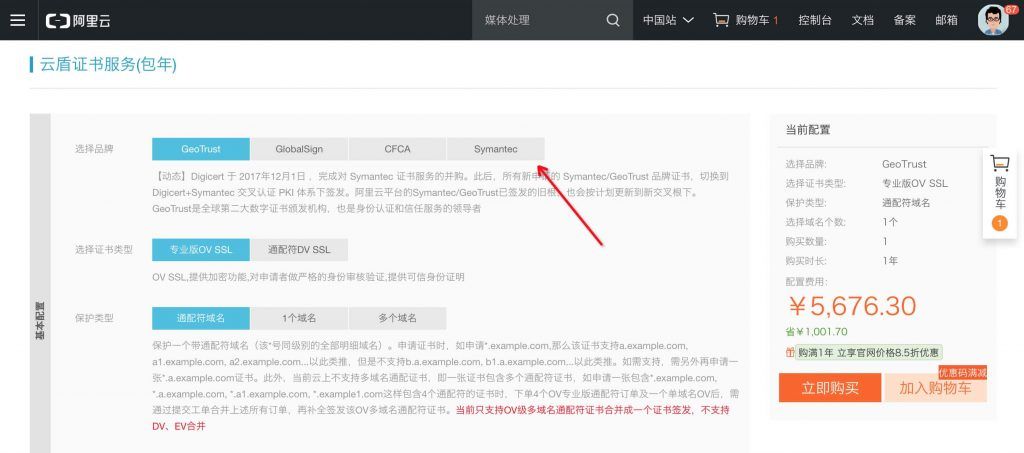Select the CFCA brand option
This screenshot has width=1024, height=453.
coord(397,149)
